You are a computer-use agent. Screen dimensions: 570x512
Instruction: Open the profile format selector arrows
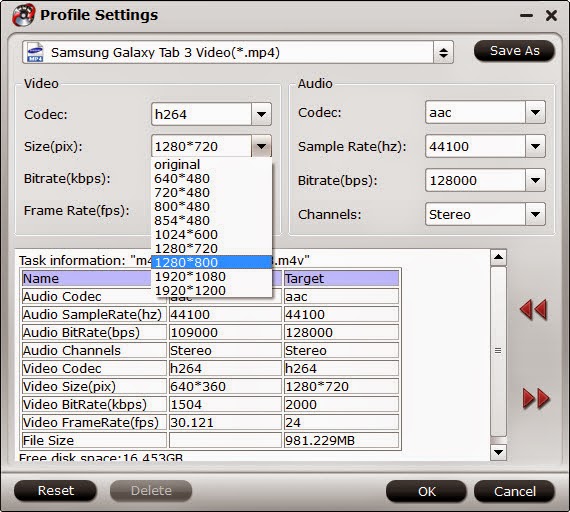(x=443, y=53)
